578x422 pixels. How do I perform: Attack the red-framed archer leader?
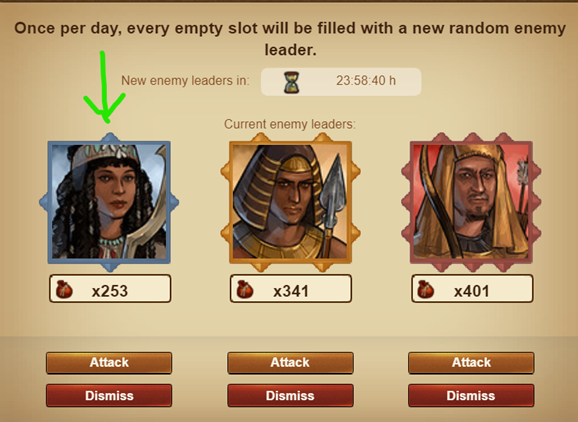[x=471, y=363]
